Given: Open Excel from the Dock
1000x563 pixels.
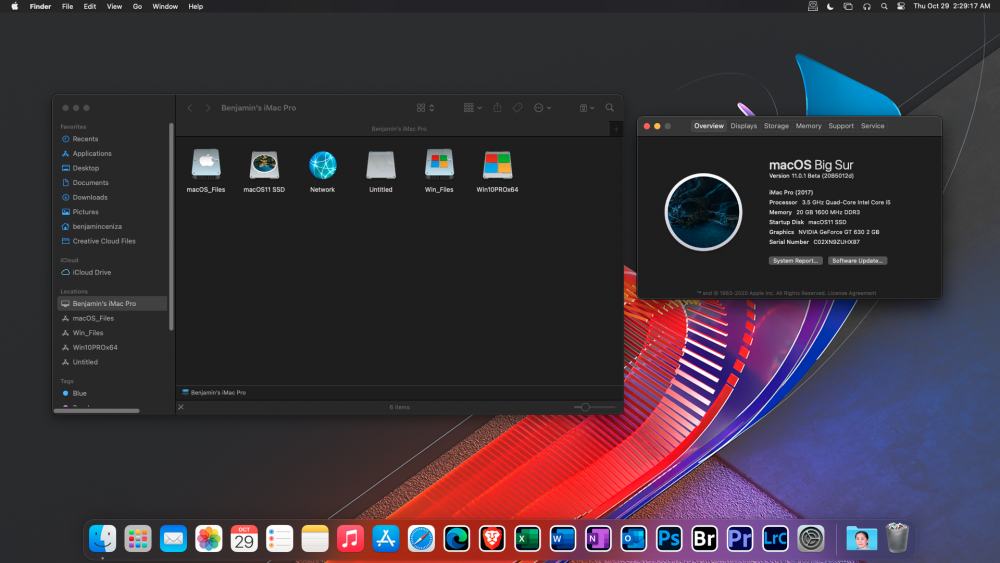Looking at the screenshot, I should click(x=527, y=539).
